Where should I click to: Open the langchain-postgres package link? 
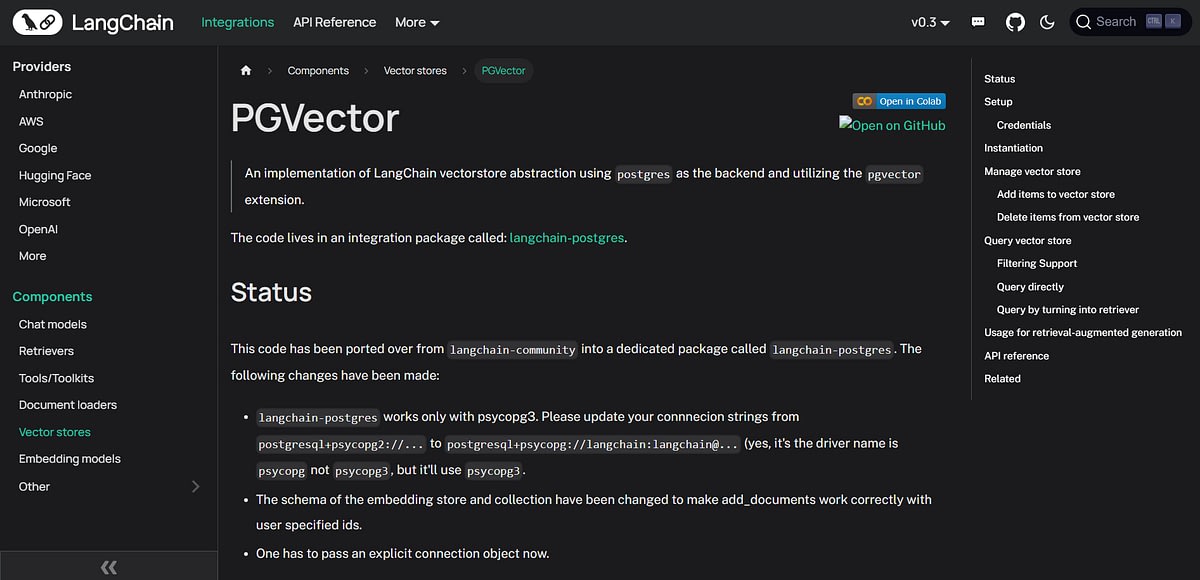[567, 238]
